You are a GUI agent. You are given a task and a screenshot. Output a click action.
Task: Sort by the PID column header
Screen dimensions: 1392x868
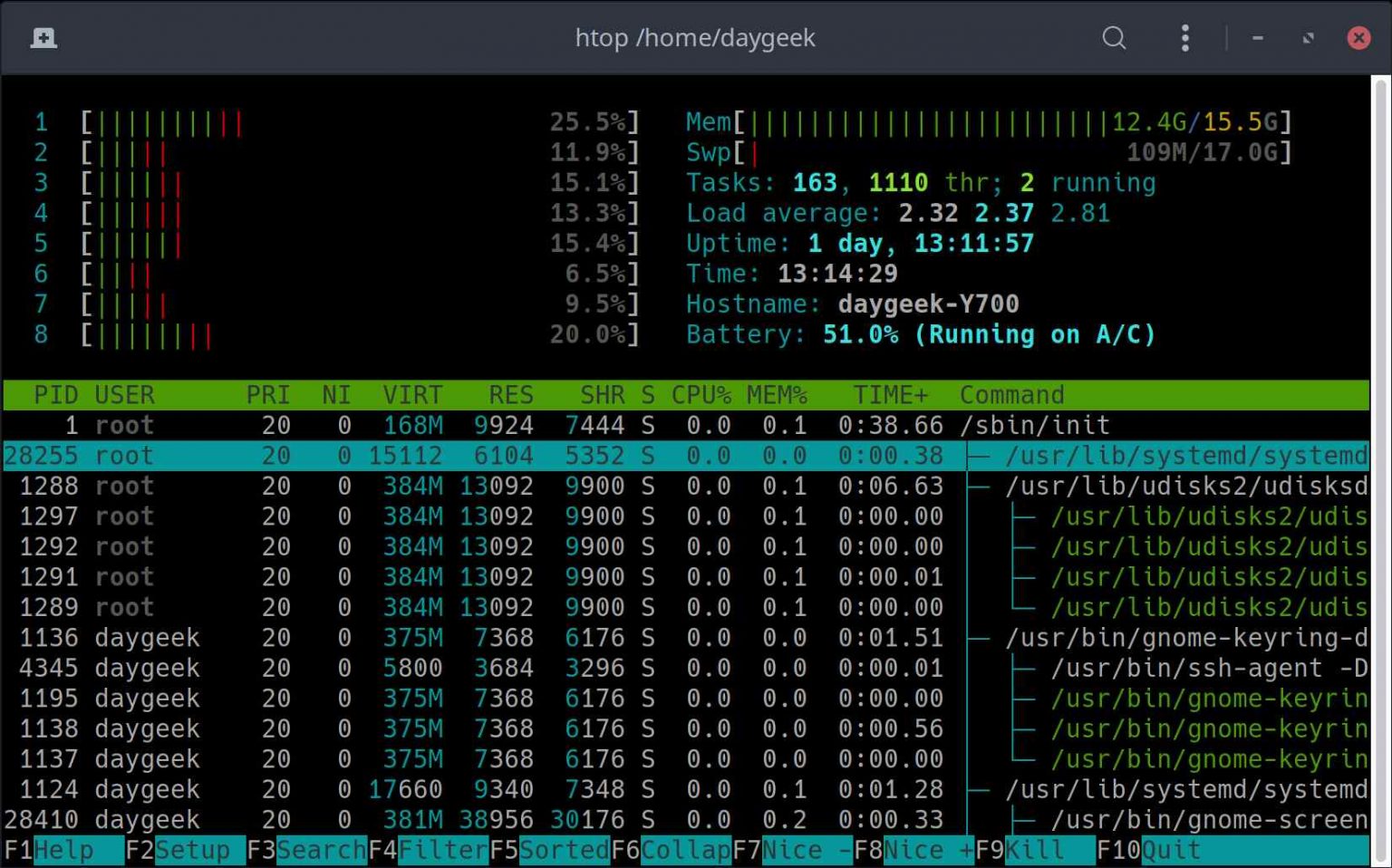(x=55, y=395)
